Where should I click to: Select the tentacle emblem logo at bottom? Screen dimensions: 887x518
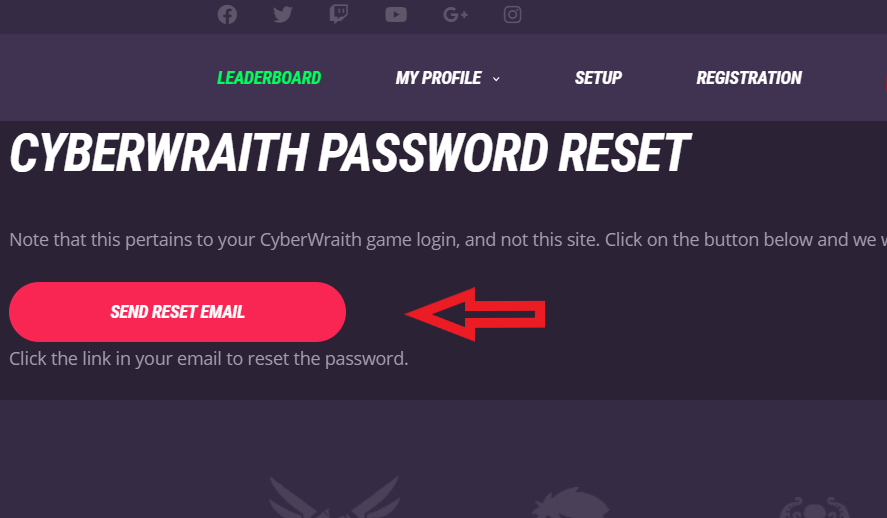point(815,507)
